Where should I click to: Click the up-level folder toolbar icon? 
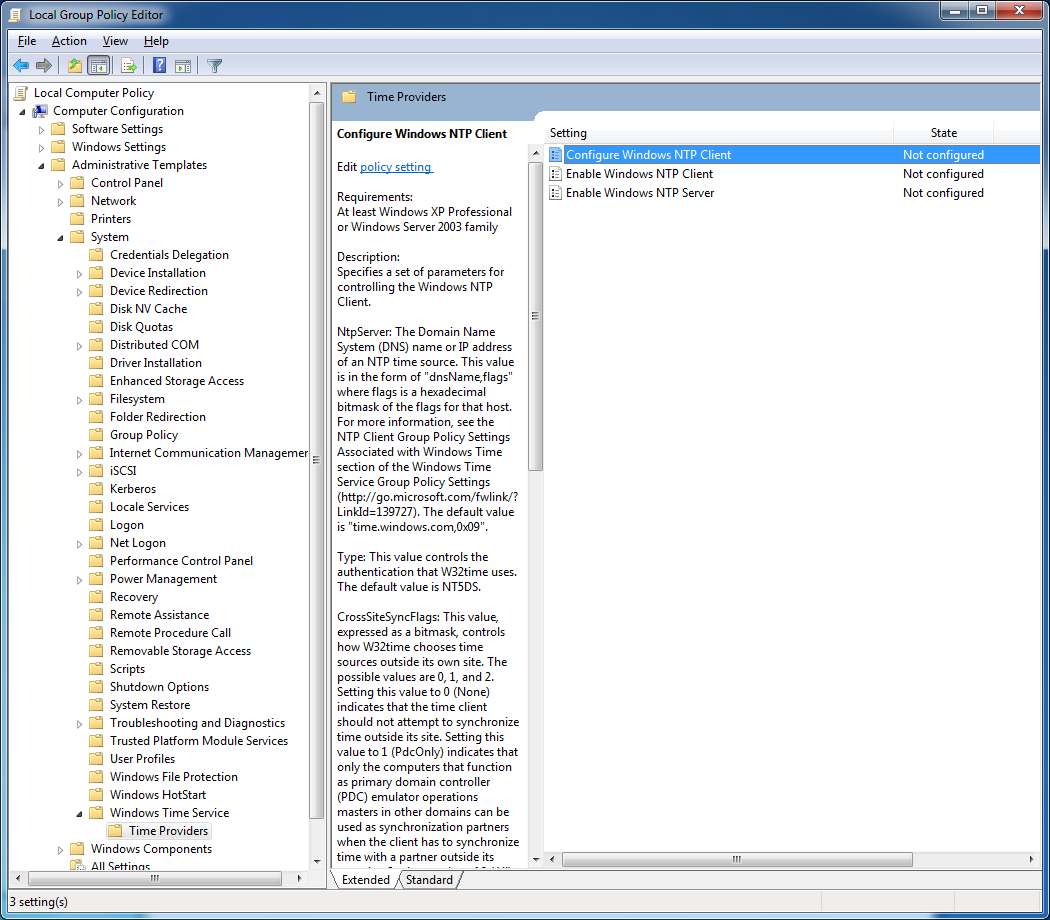point(74,65)
